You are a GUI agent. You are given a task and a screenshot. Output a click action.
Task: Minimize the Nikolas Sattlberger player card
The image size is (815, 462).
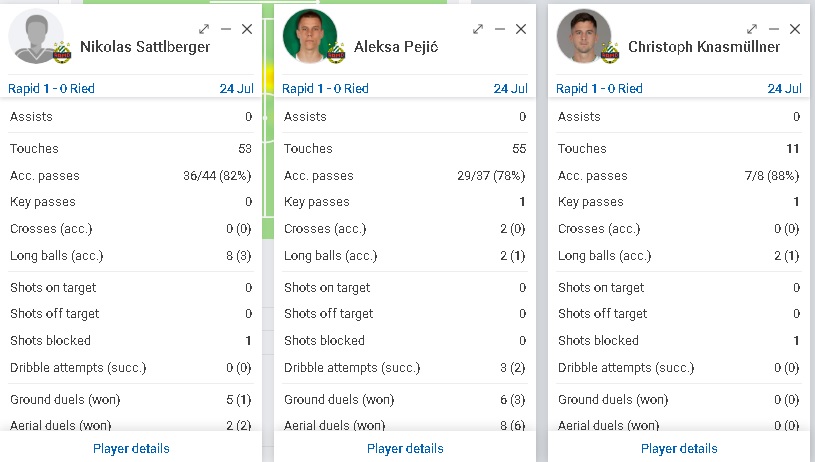tap(226, 30)
